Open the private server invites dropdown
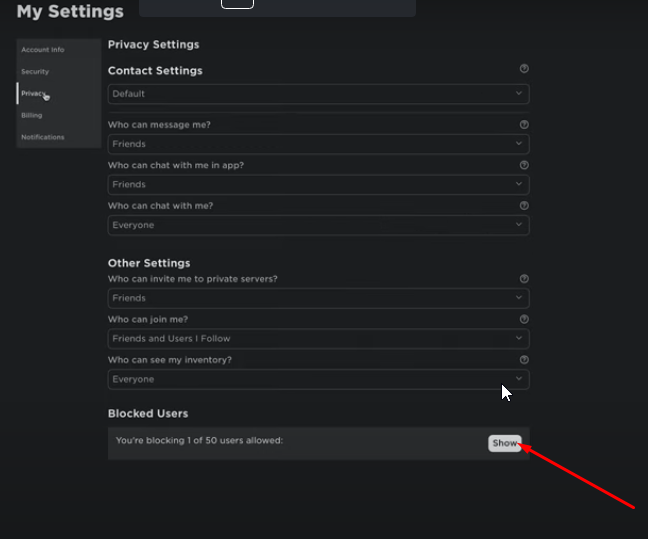Image resolution: width=648 pixels, height=539 pixels. 318,298
